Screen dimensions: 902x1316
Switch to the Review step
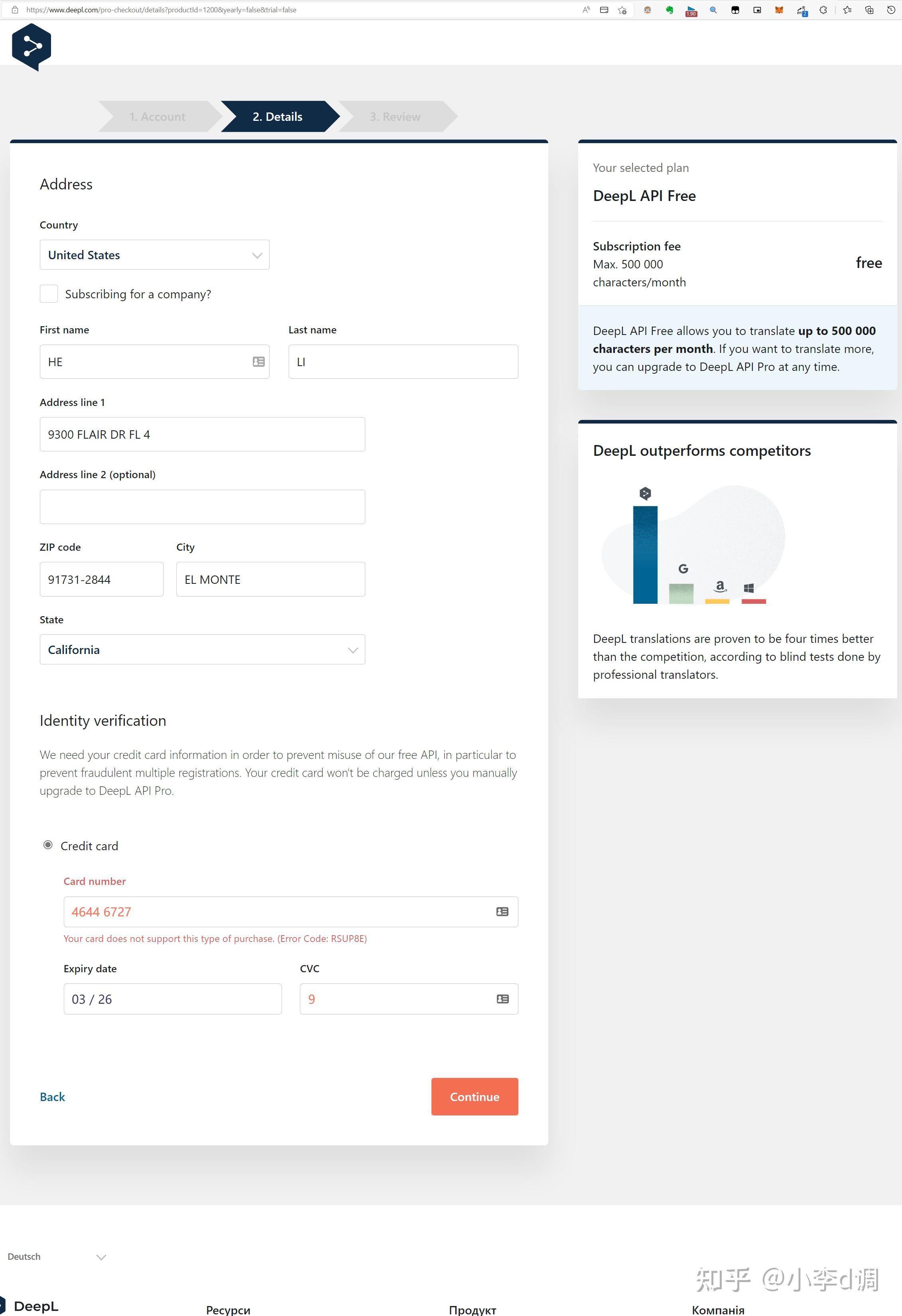click(395, 116)
